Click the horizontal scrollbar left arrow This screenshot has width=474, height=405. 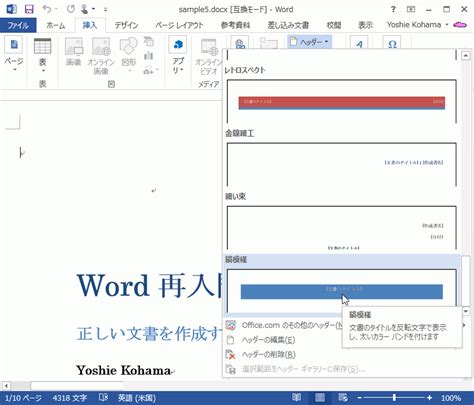click(x=6, y=386)
